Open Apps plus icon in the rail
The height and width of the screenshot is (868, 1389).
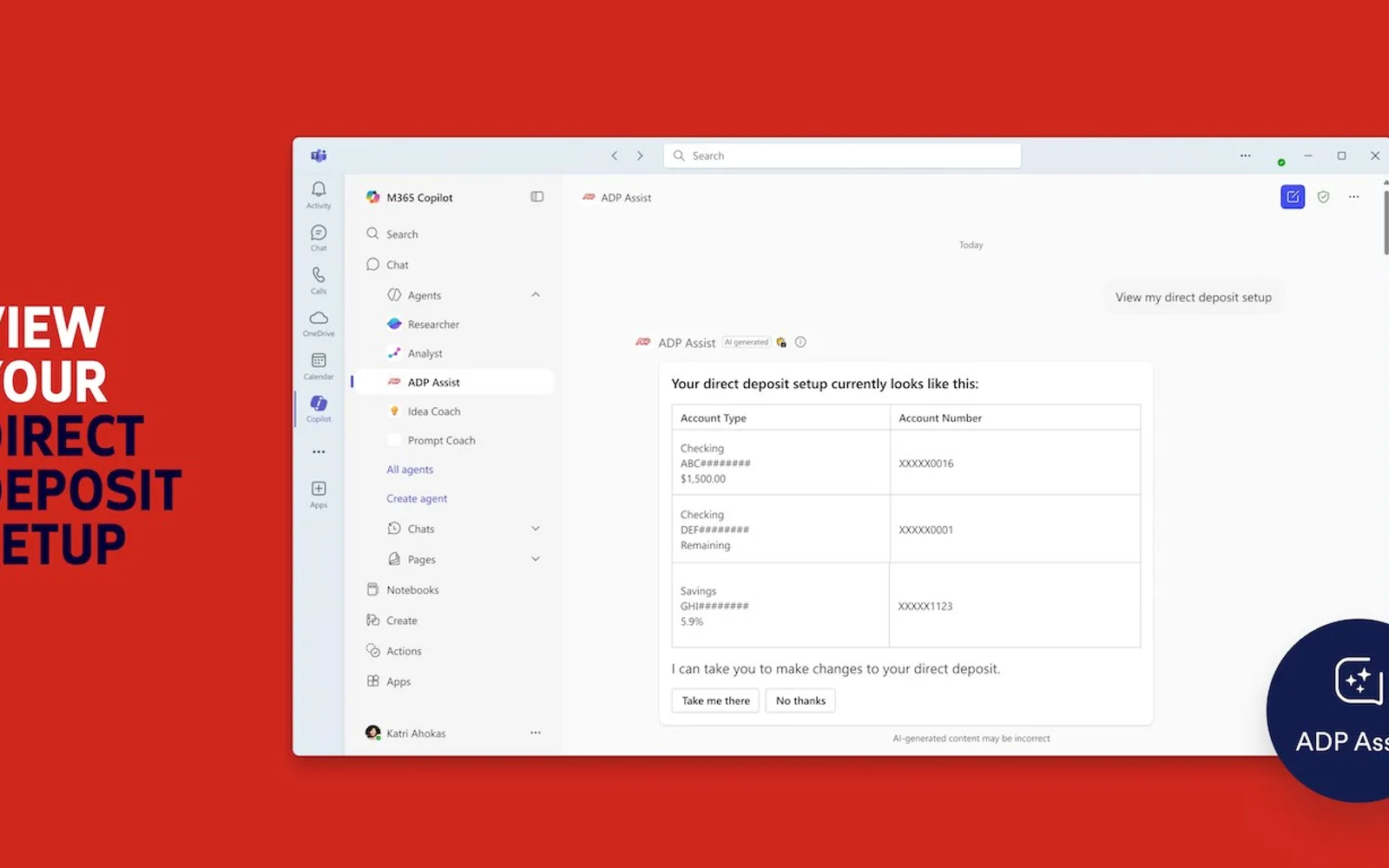pos(319,494)
